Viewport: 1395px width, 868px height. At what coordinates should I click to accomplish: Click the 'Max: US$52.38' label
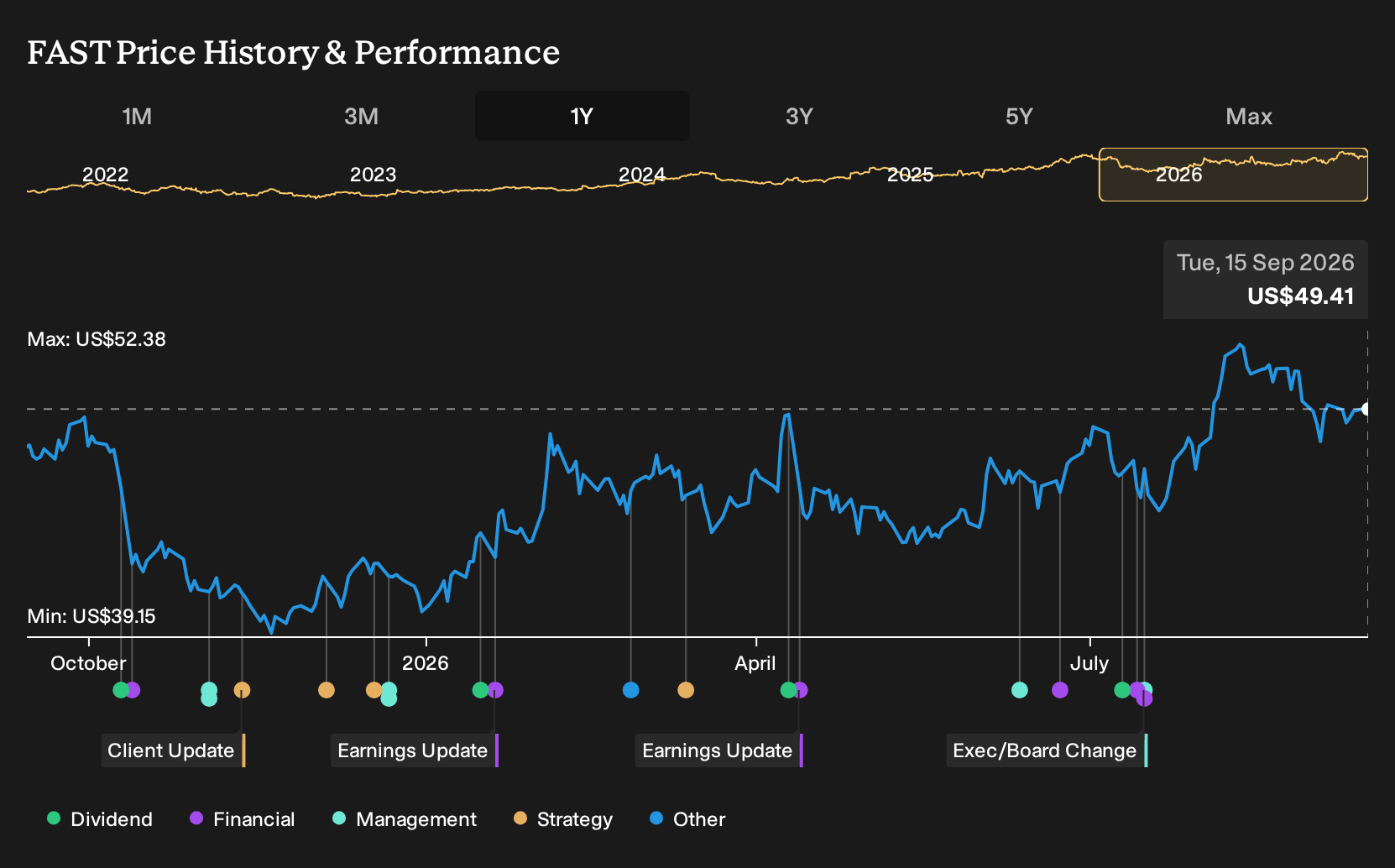97,339
